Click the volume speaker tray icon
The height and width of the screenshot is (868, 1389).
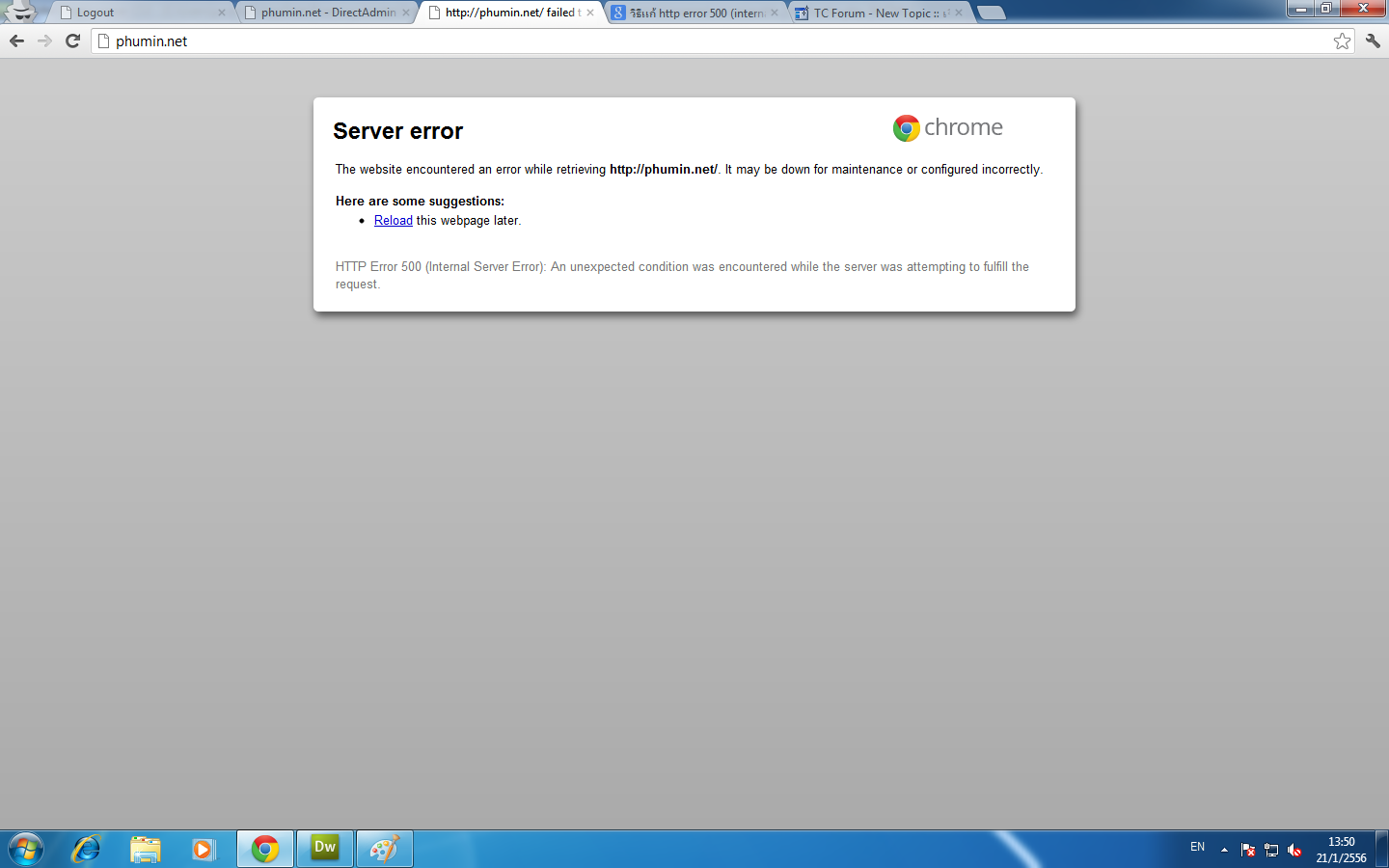(1294, 850)
